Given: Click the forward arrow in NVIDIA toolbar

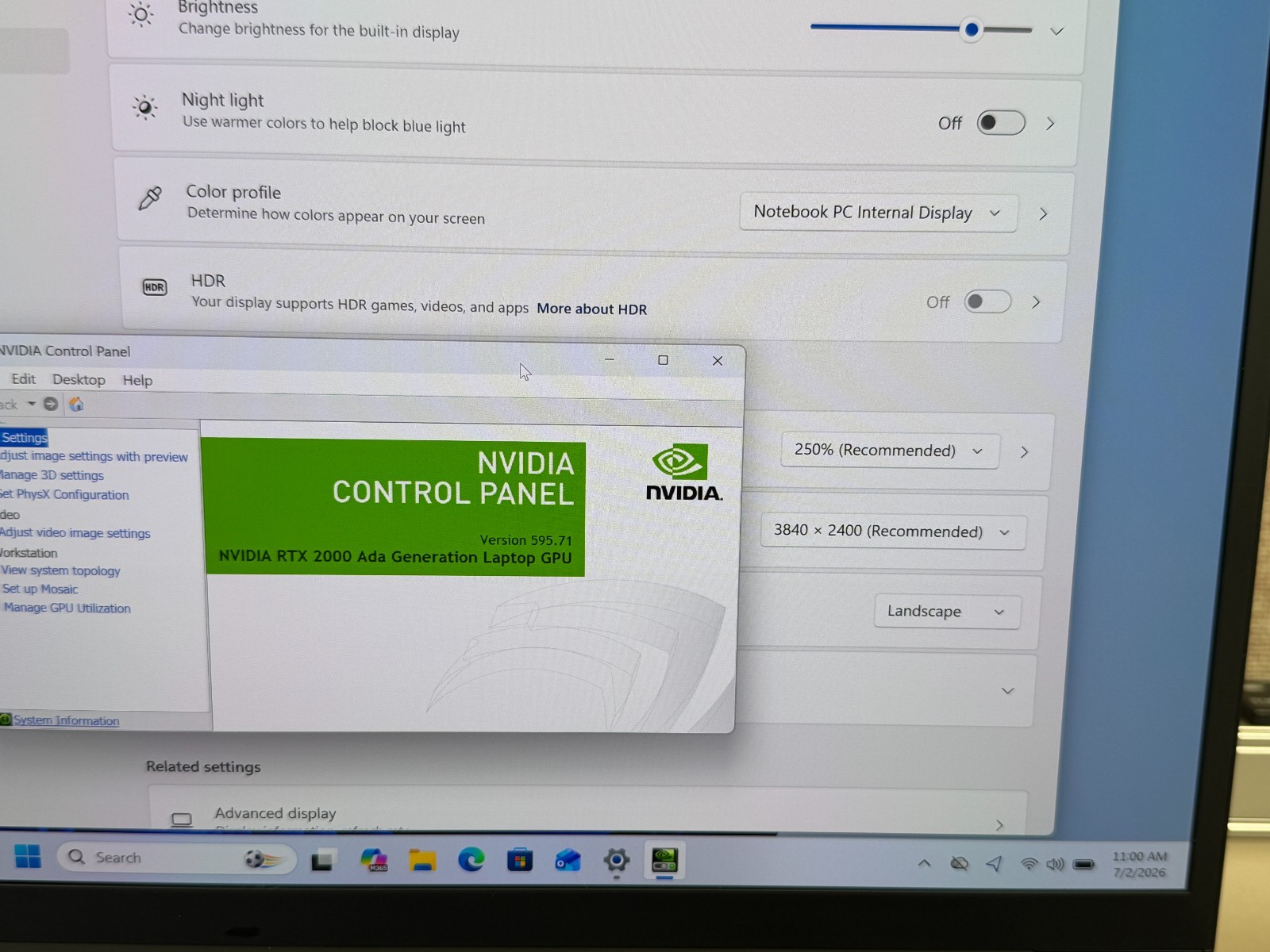Looking at the screenshot, I should [51, 404].
